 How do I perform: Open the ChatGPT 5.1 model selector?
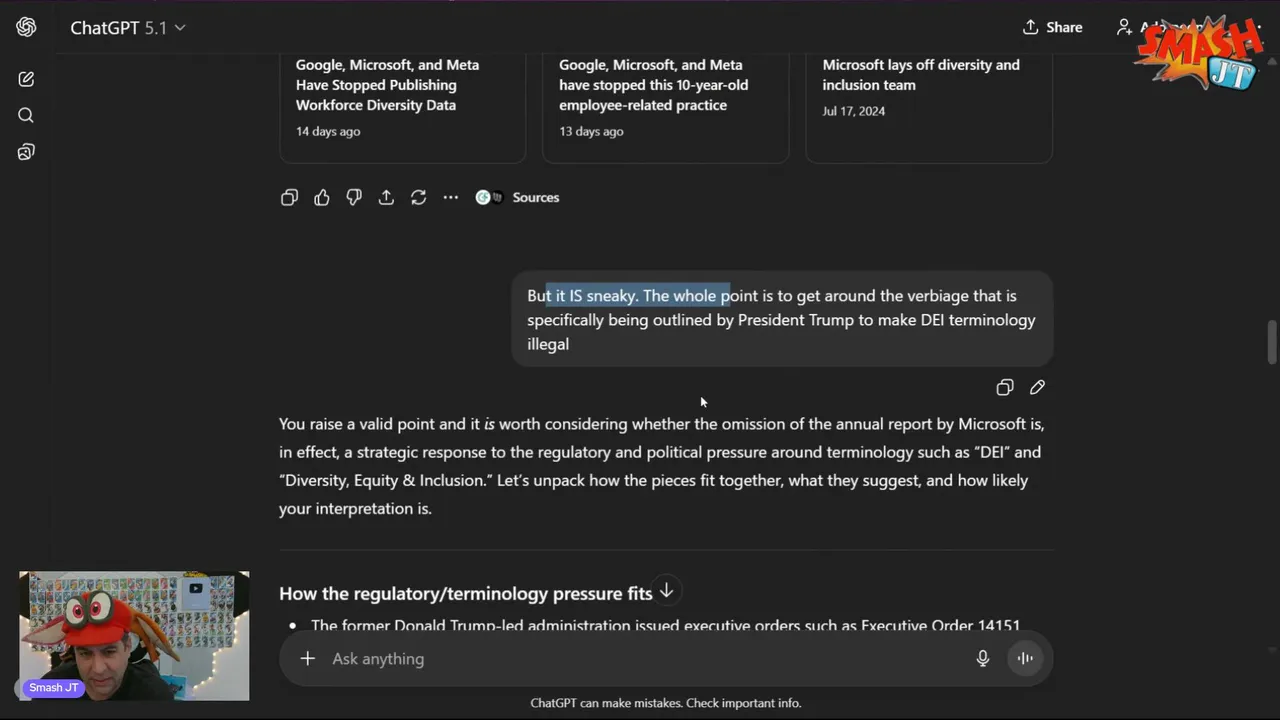coord(128,28)
